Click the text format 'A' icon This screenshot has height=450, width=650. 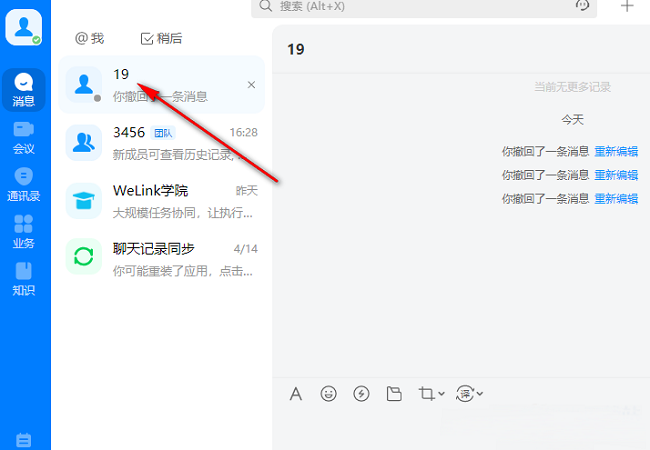pos(296,394)
